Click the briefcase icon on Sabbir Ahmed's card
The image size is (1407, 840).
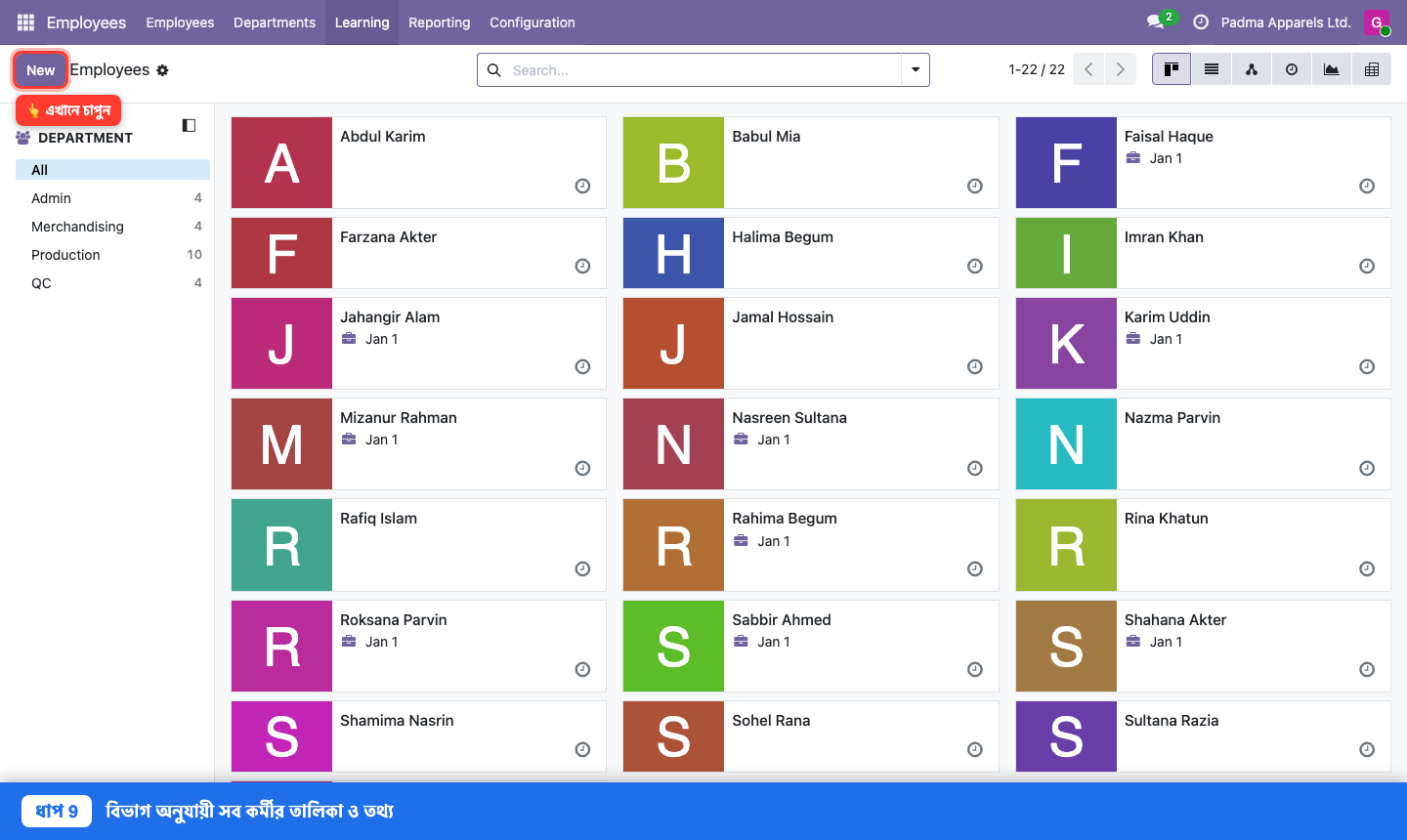click(x=742, y=642)
